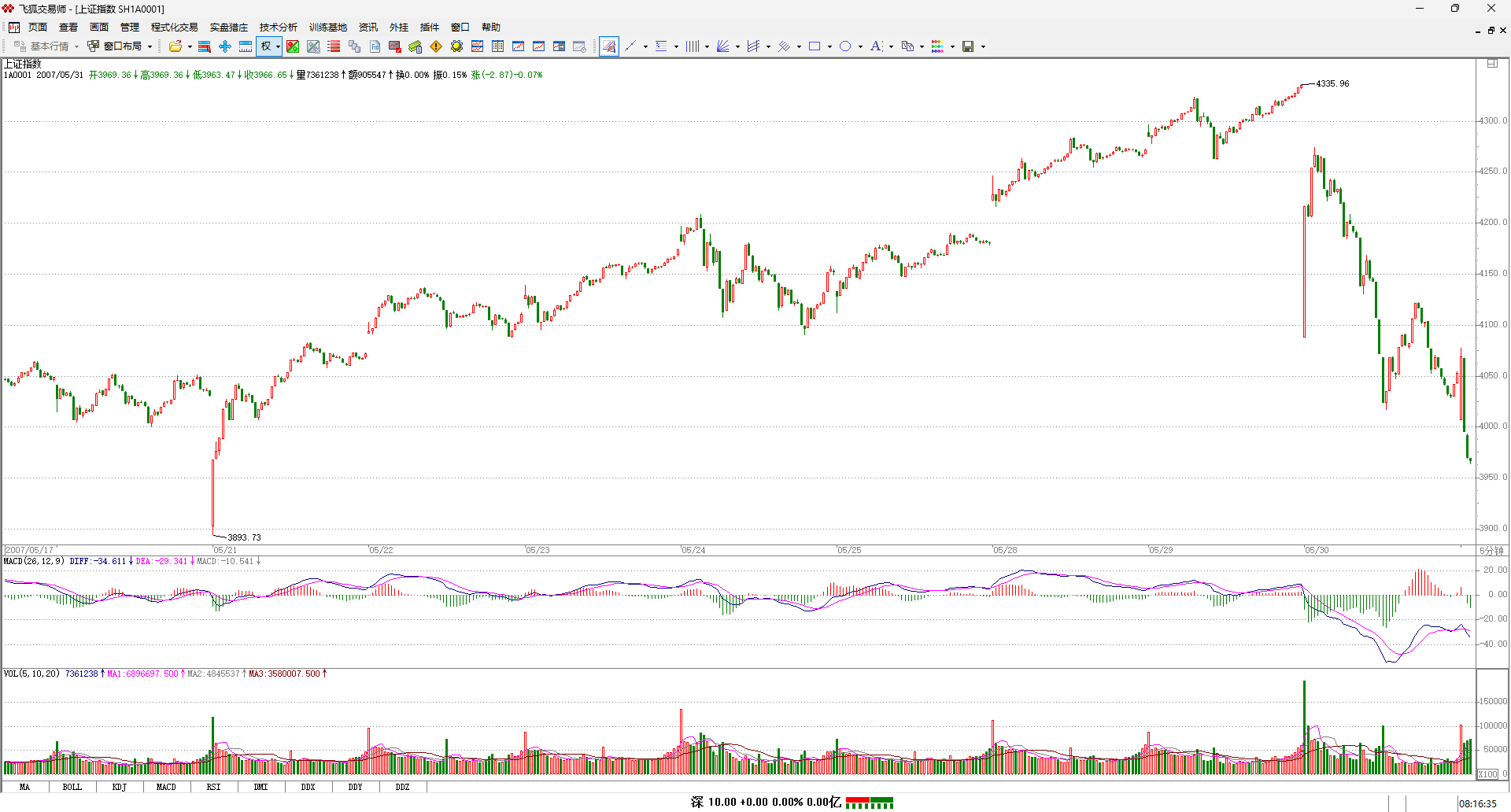Open the 技术分析 menu
This screenshot has height=812, width=1511.
278,28
